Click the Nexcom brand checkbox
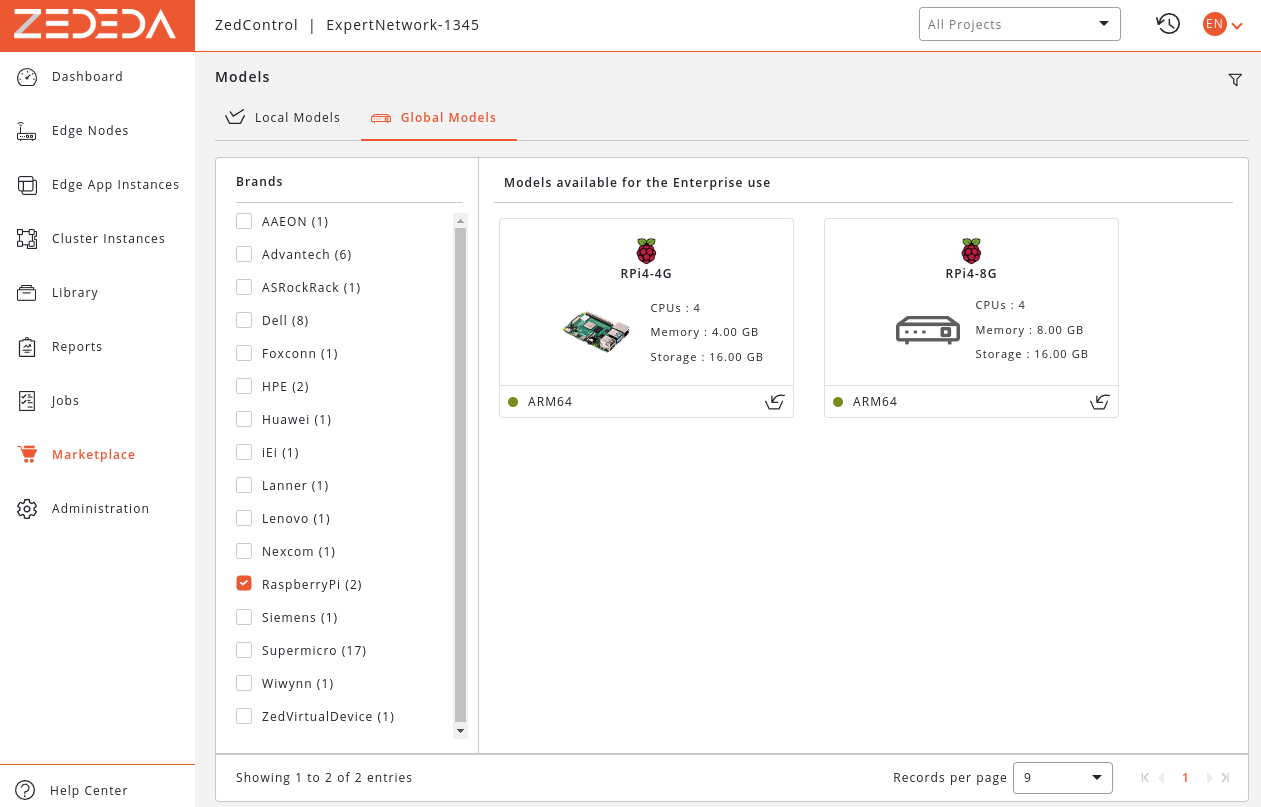This screenshot has width=1261, height=807. [244, 551]
